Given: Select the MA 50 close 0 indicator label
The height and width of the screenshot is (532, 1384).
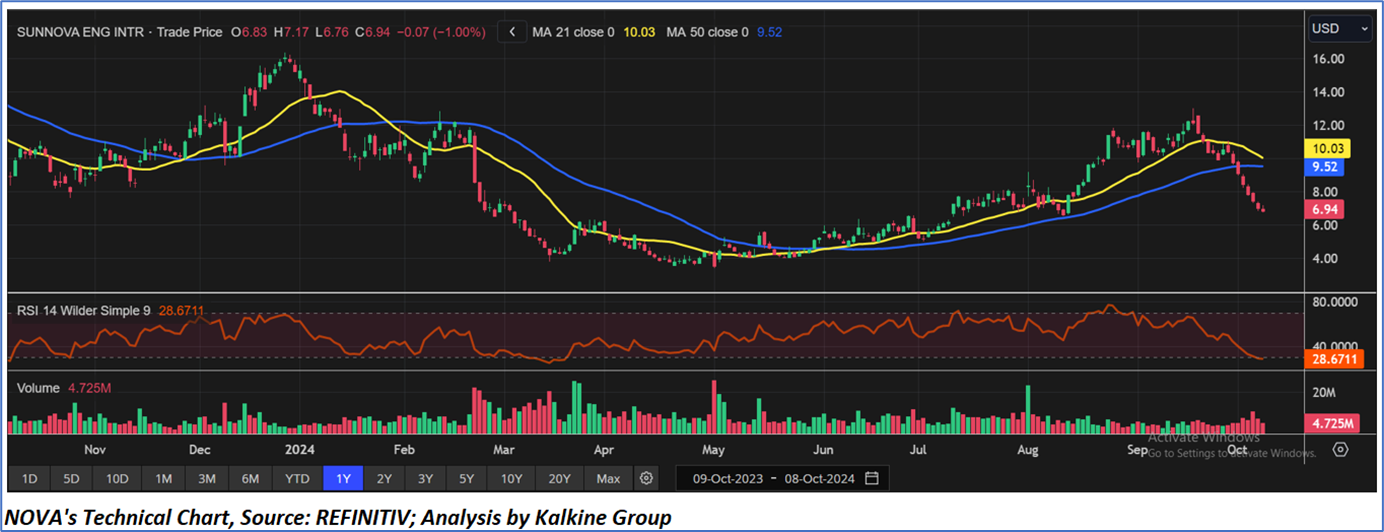Looking at the screenshot, I should (707, 32).
